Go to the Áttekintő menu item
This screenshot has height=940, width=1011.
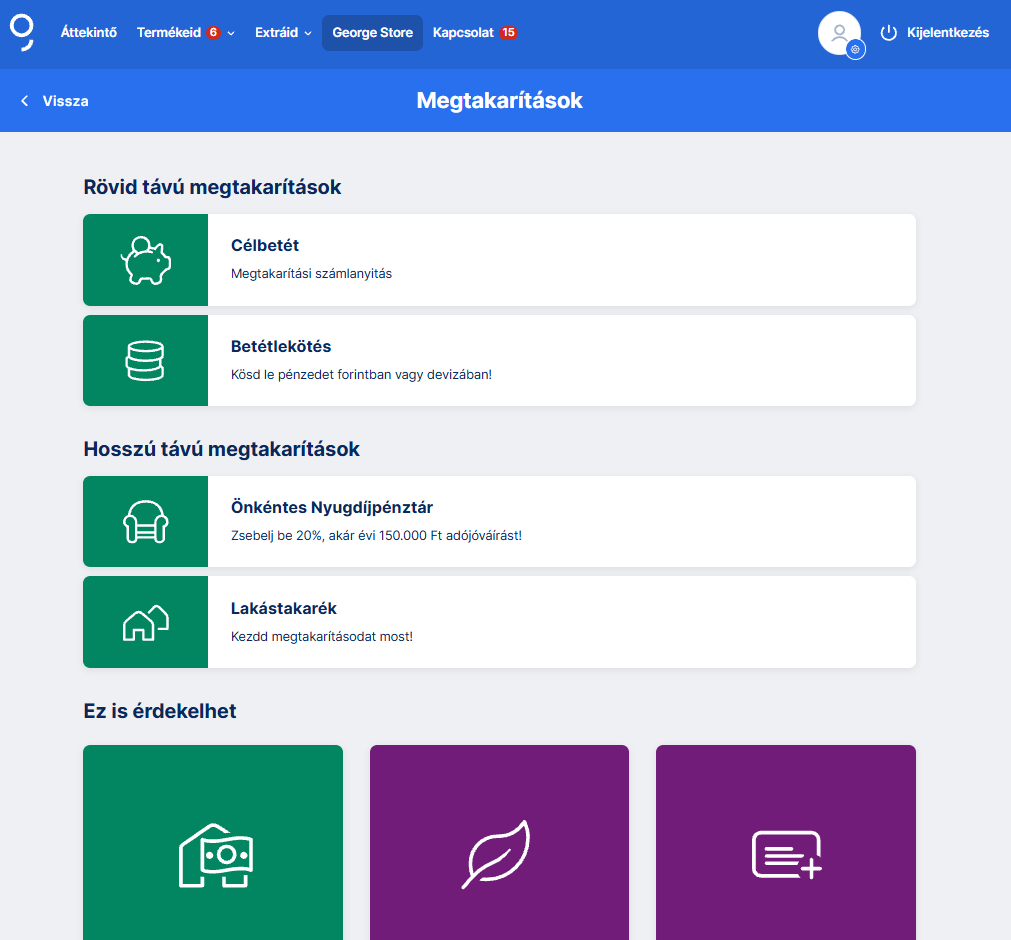coord(89,33)
